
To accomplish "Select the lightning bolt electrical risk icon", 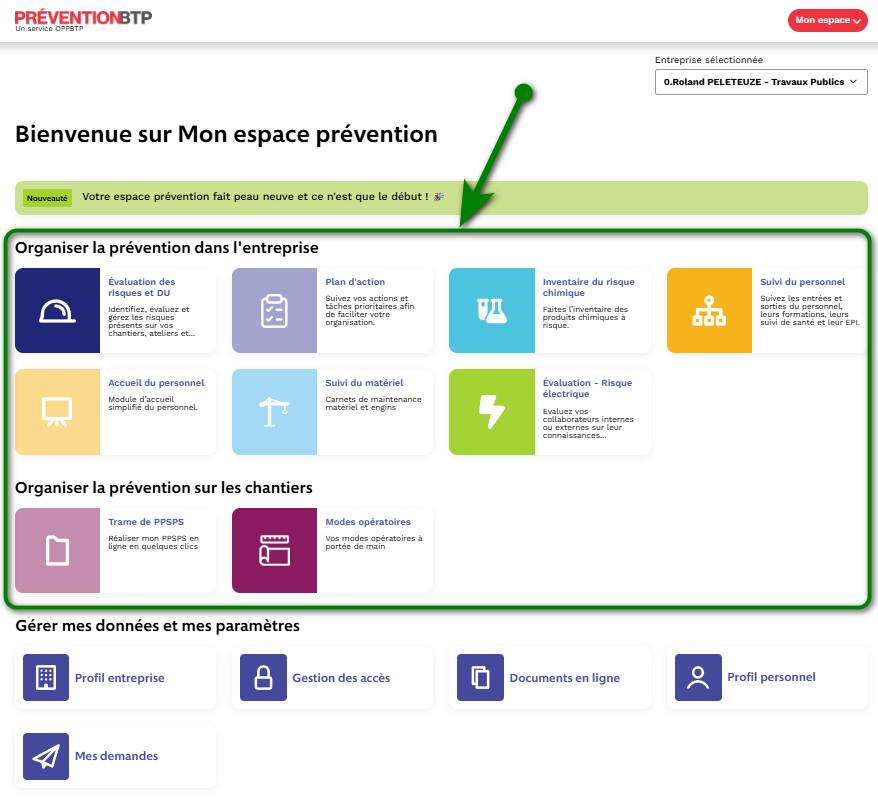I will [x=491, y=412].
